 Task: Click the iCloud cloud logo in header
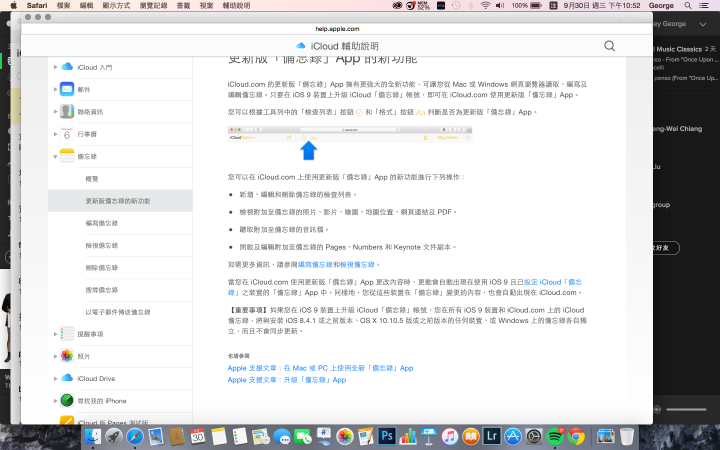(301, 46)
